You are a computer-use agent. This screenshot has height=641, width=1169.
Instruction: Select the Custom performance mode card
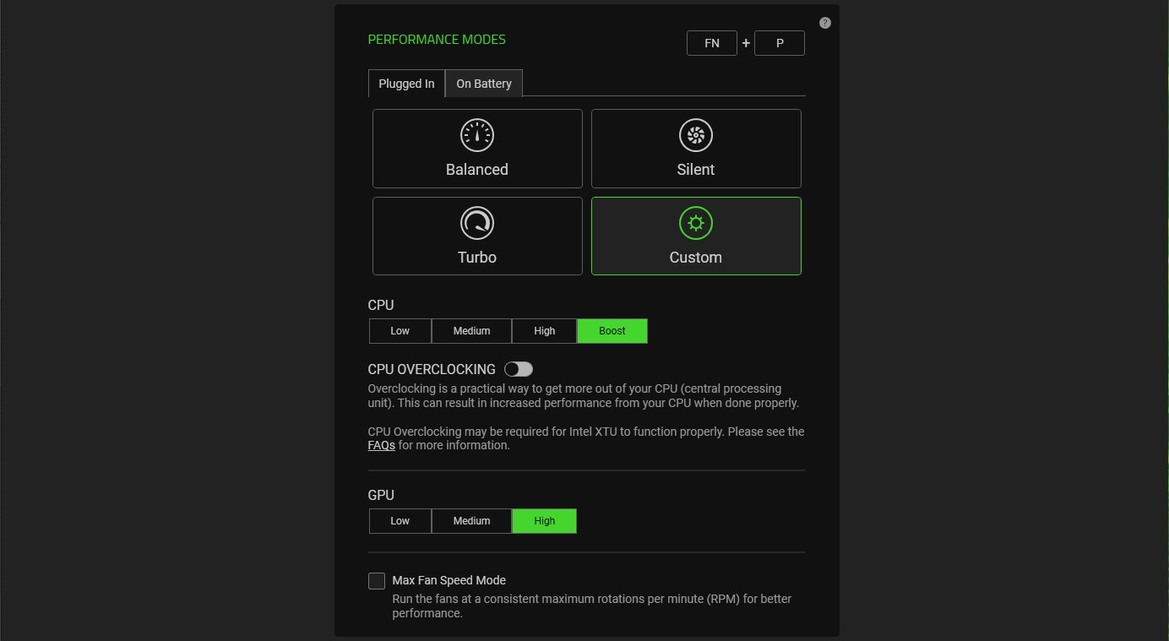point(696,236)
